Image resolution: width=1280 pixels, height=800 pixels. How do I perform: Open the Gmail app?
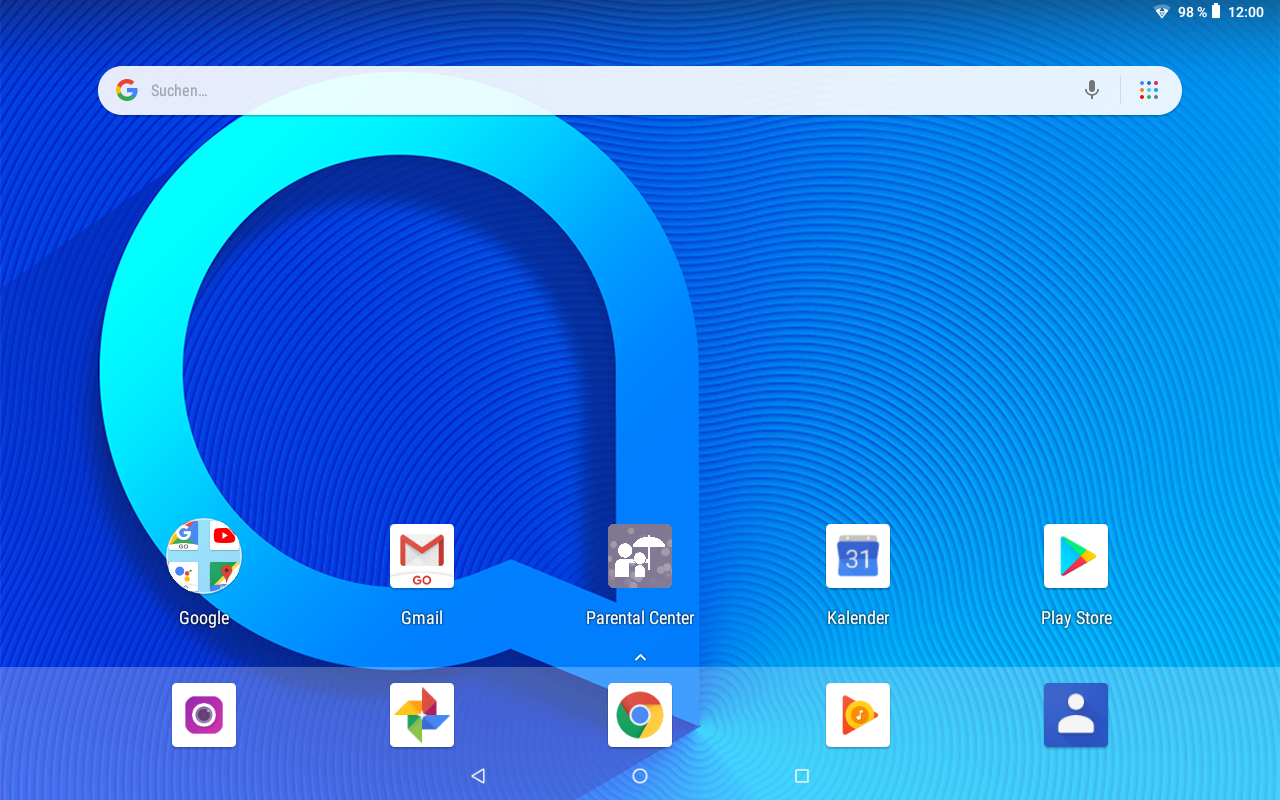click(x=422, y=556)
